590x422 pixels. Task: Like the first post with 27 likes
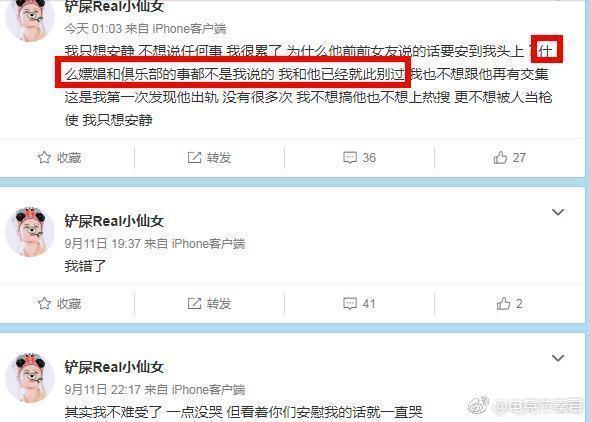(500, 157)
